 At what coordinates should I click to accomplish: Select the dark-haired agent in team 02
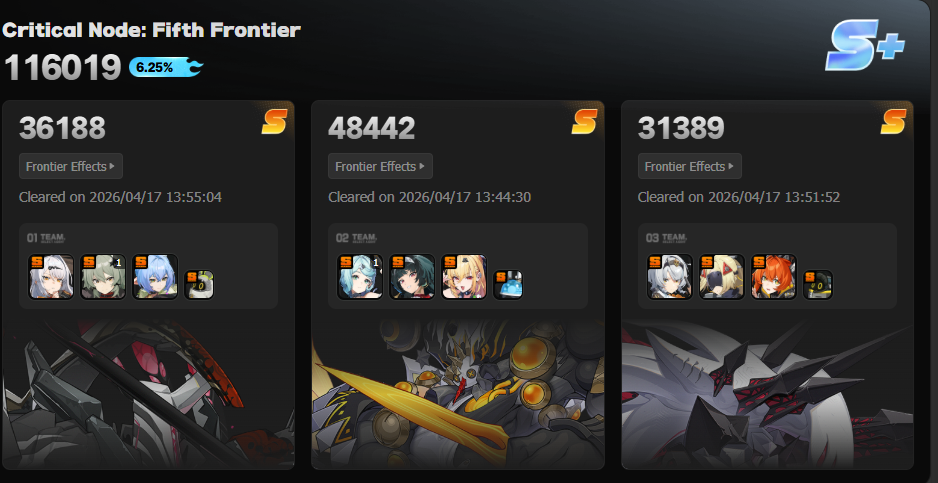pyautogui.click(x=412, y=277)
